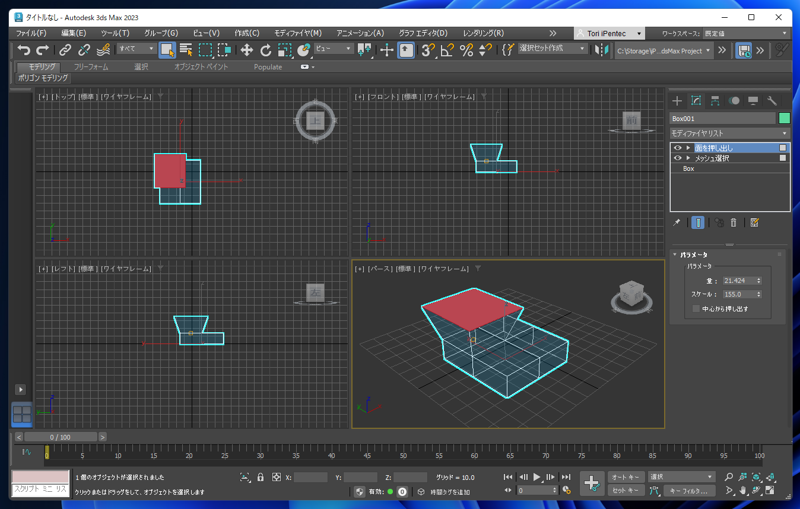This screenshot has height=509, width=800.
Task: Open the Display tab in the command panel
Action: 753,100
